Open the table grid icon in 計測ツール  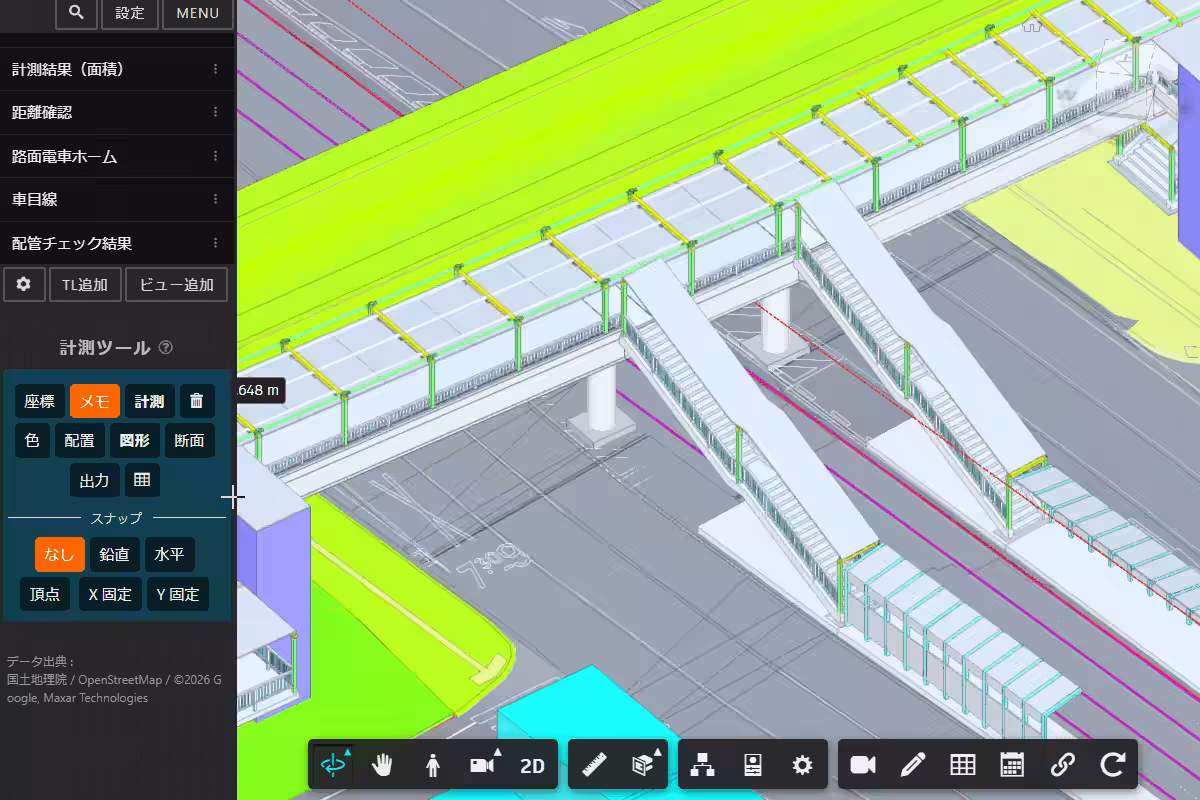click(x=142, y=481)
